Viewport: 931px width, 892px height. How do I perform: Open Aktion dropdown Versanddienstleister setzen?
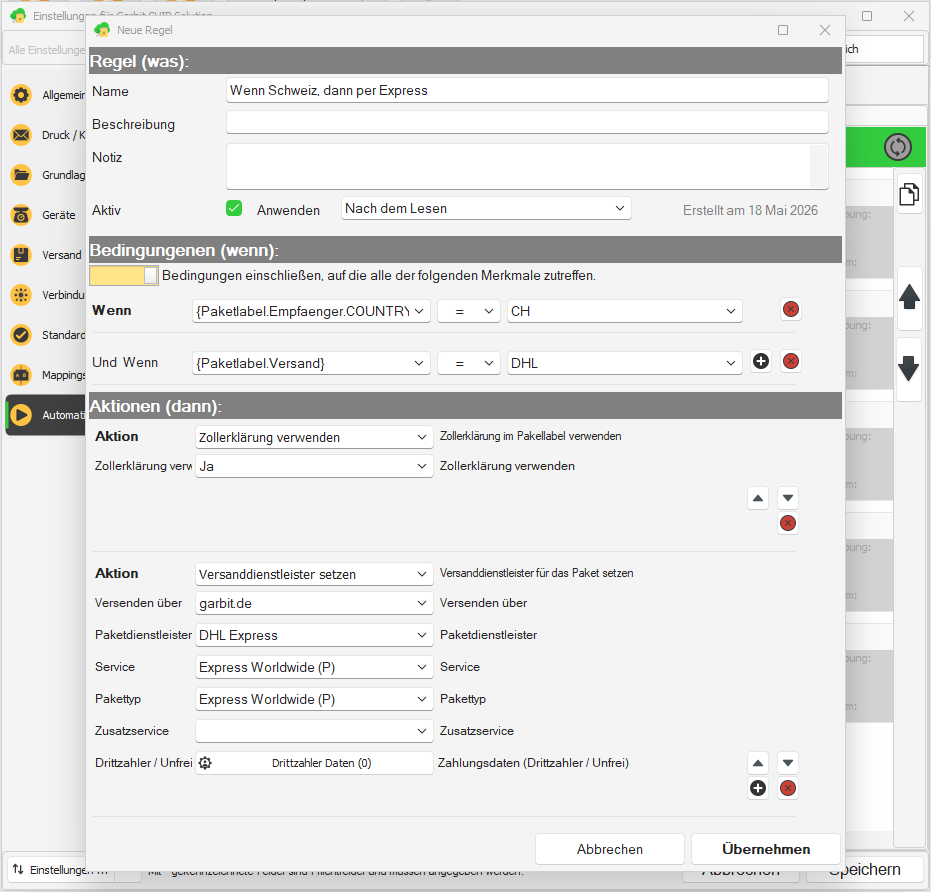click(314, 574)
